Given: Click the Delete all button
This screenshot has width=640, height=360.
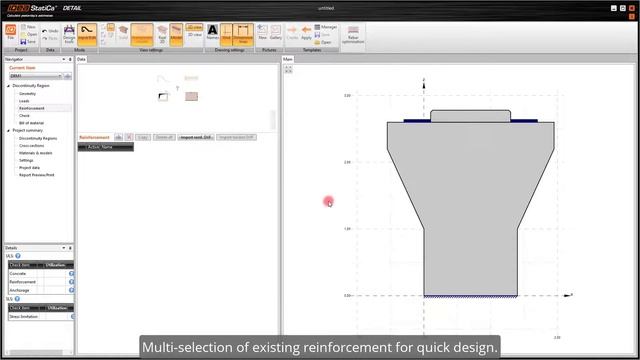Looking at the screenshot, I should click(x=164, y=137).
